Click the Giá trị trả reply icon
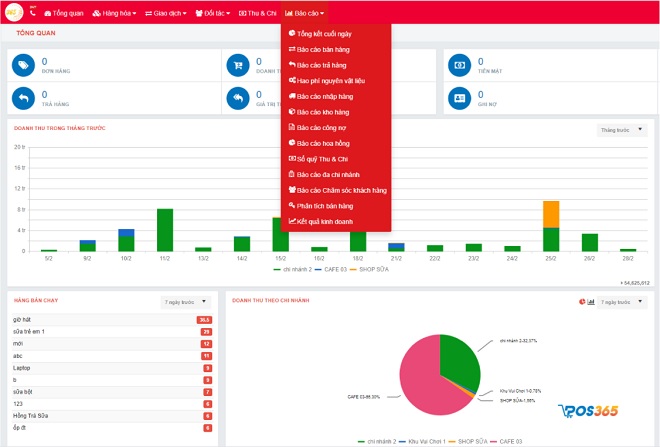The height and width of the screenshot is (447, 660). tap(238, 98)
